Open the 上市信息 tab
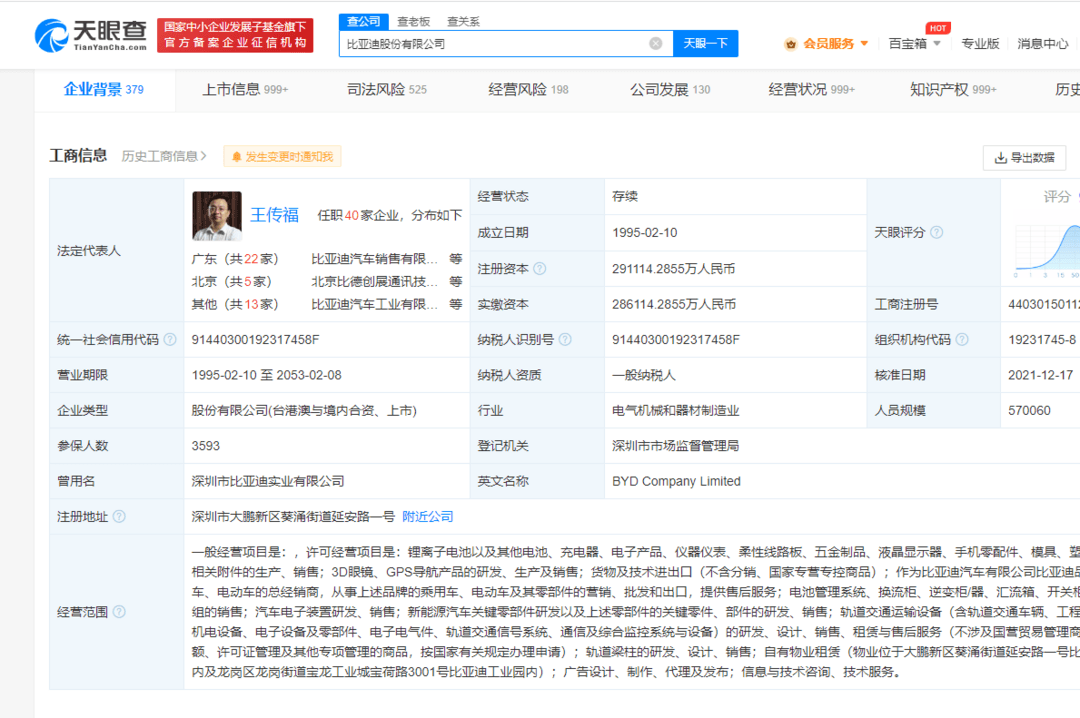Viewport: 1080px width, 718px height. 245,90
